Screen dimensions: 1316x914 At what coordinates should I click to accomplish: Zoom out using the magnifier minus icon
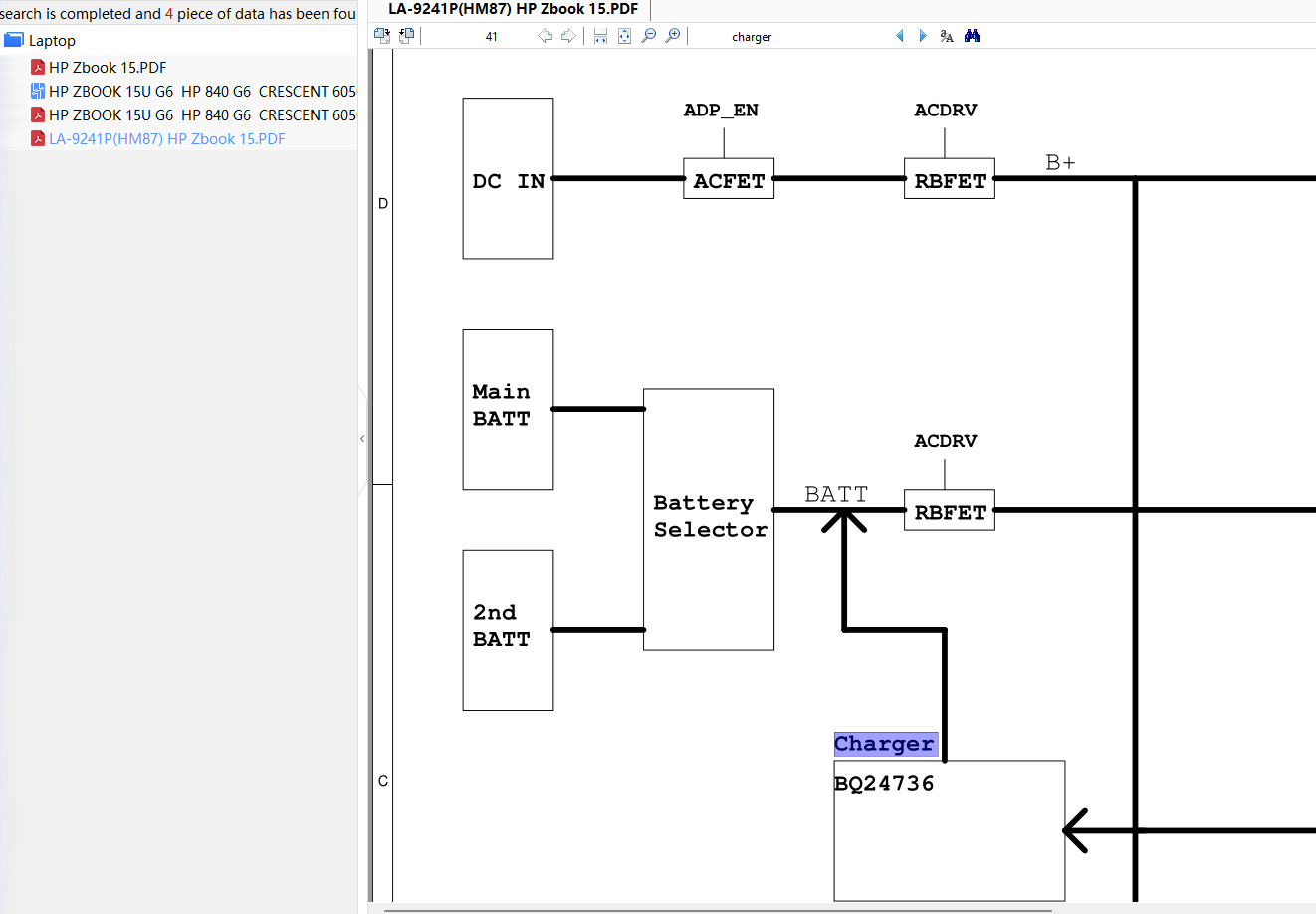[649, 36]
